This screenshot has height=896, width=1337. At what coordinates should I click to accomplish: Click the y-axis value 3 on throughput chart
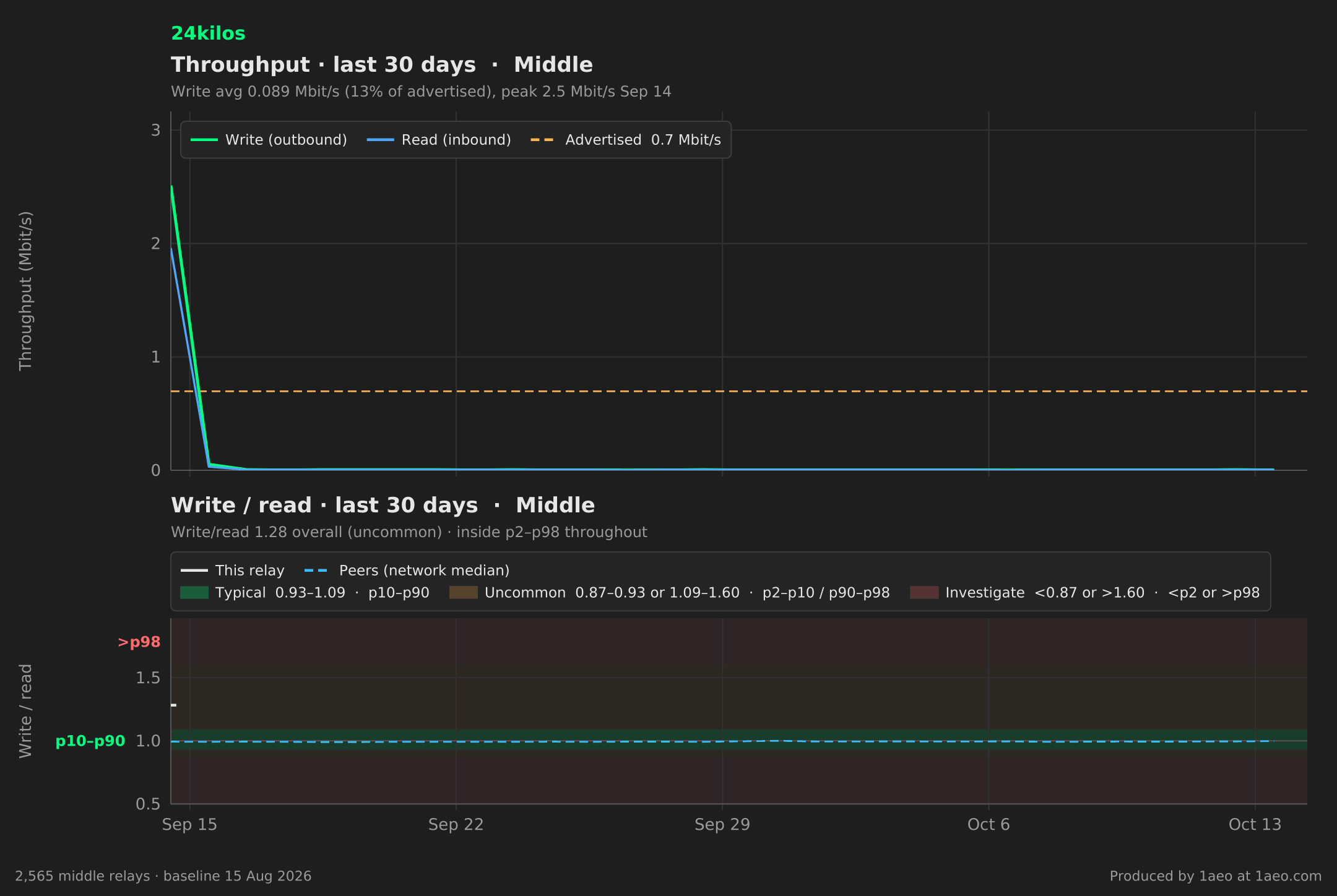coord(155,131)
